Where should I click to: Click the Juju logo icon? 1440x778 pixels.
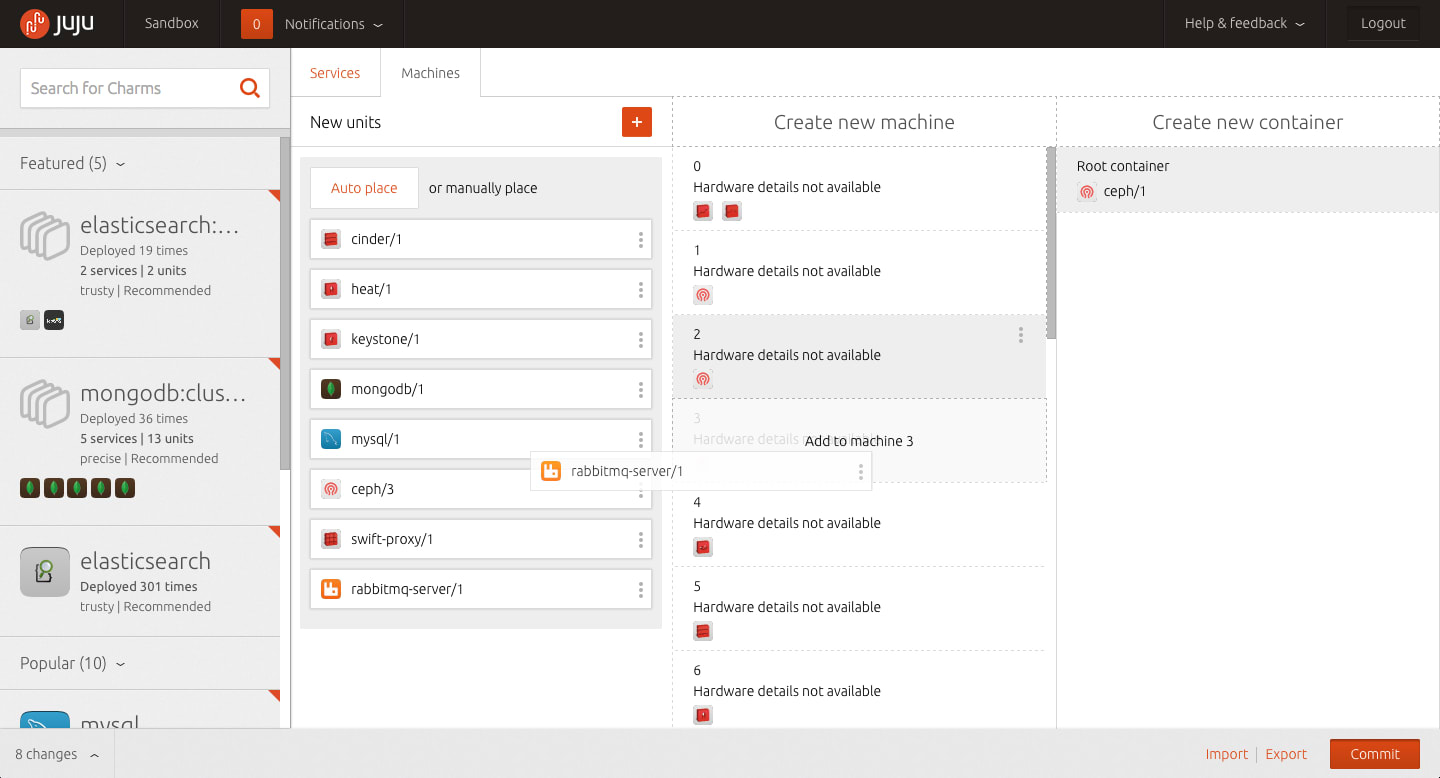[34, 23]
